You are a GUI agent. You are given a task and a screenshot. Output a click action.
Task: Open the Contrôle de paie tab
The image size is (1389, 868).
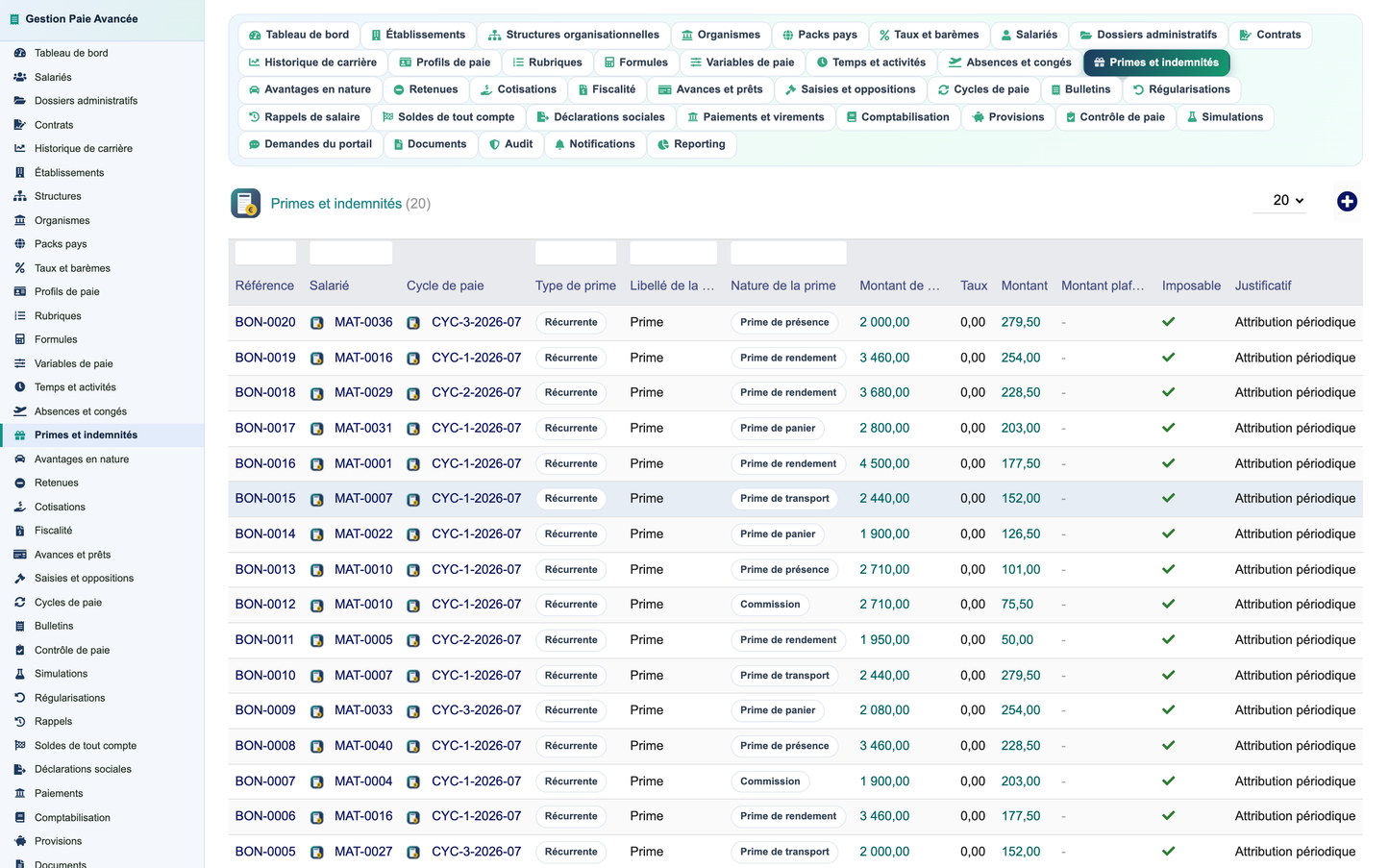1115,117
